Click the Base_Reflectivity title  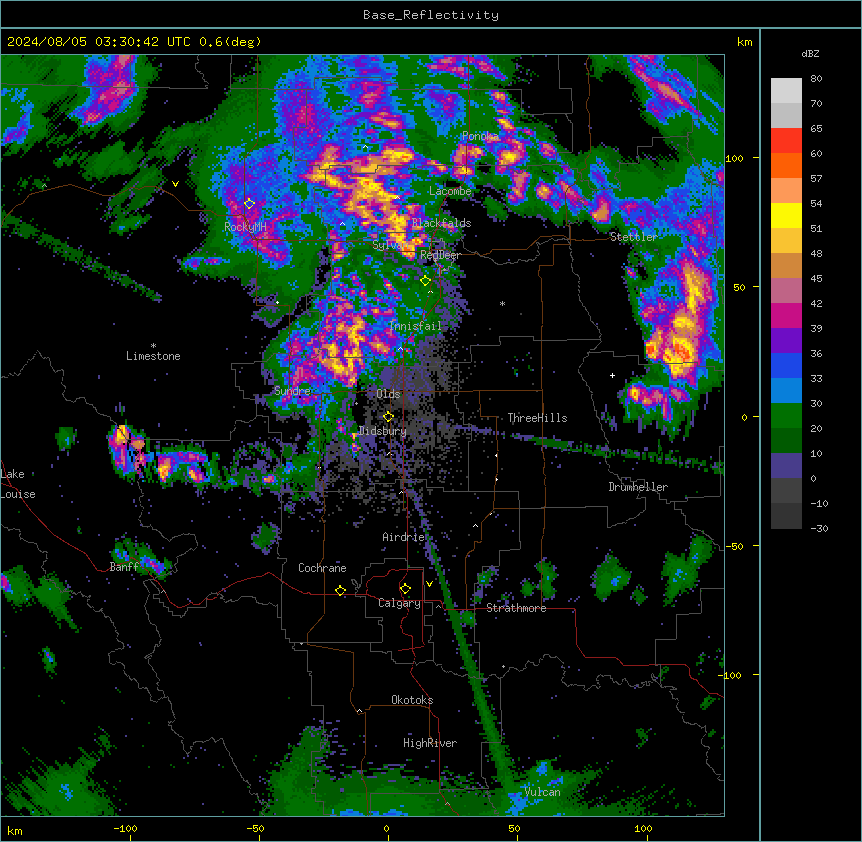(431, 15)
